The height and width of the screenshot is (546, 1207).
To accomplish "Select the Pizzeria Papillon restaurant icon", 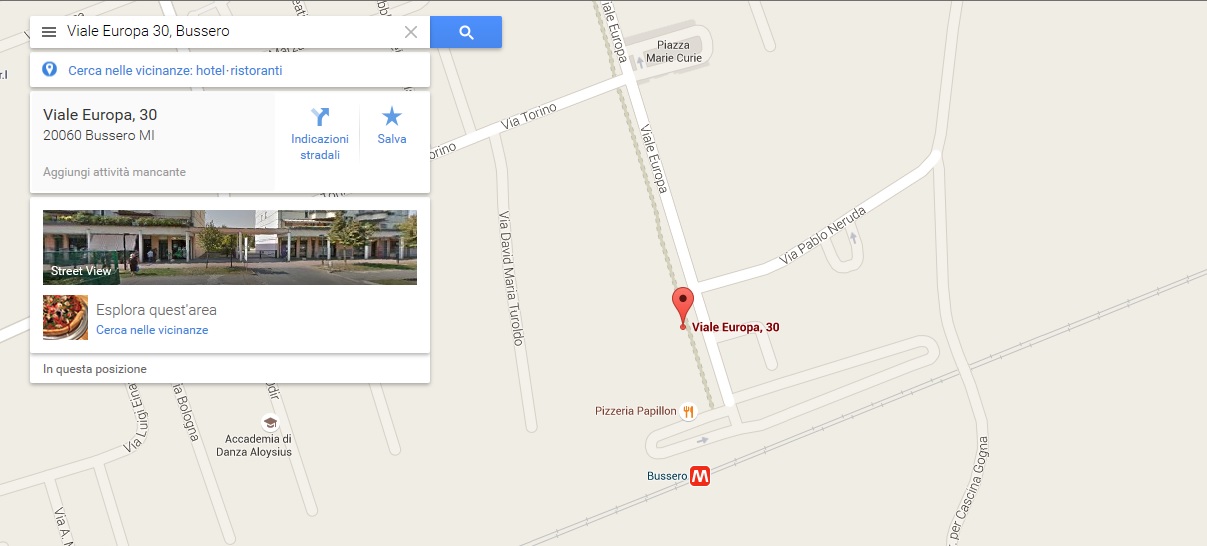I will (688, 411).
